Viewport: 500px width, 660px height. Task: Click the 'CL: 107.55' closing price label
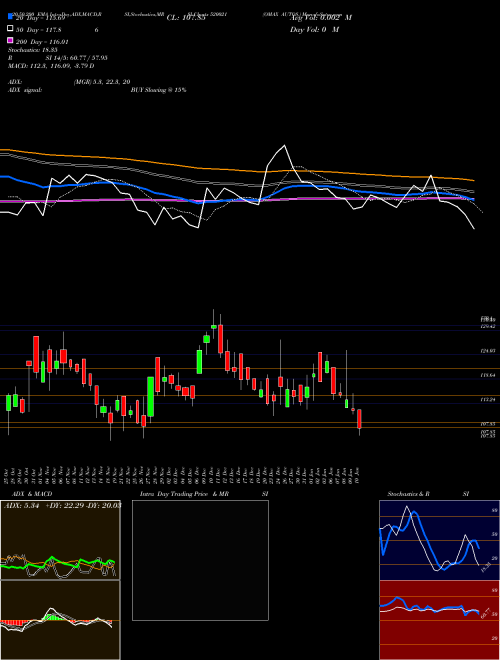[186, 18]
